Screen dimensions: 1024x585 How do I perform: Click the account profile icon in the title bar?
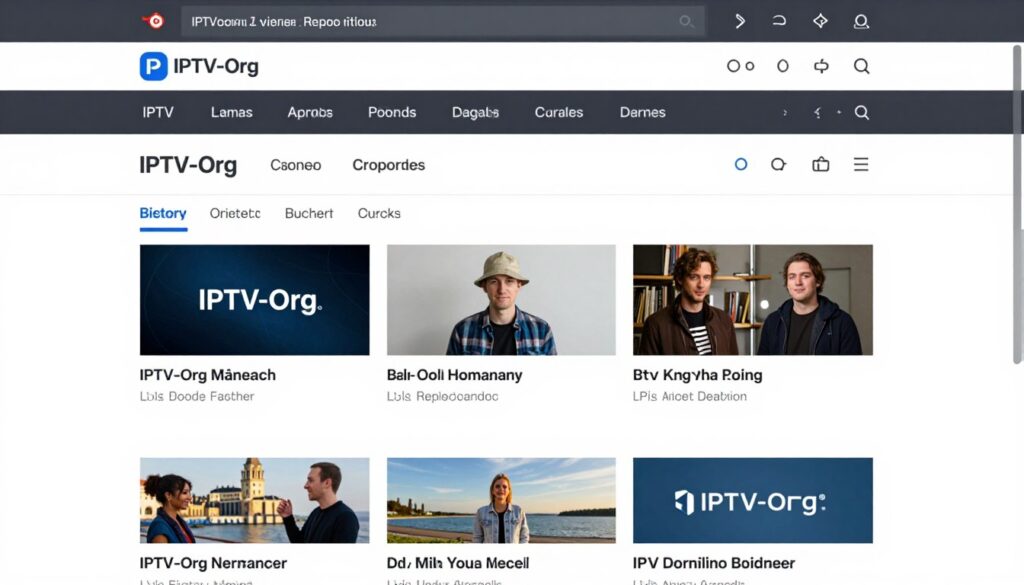(x=861, y=21)
